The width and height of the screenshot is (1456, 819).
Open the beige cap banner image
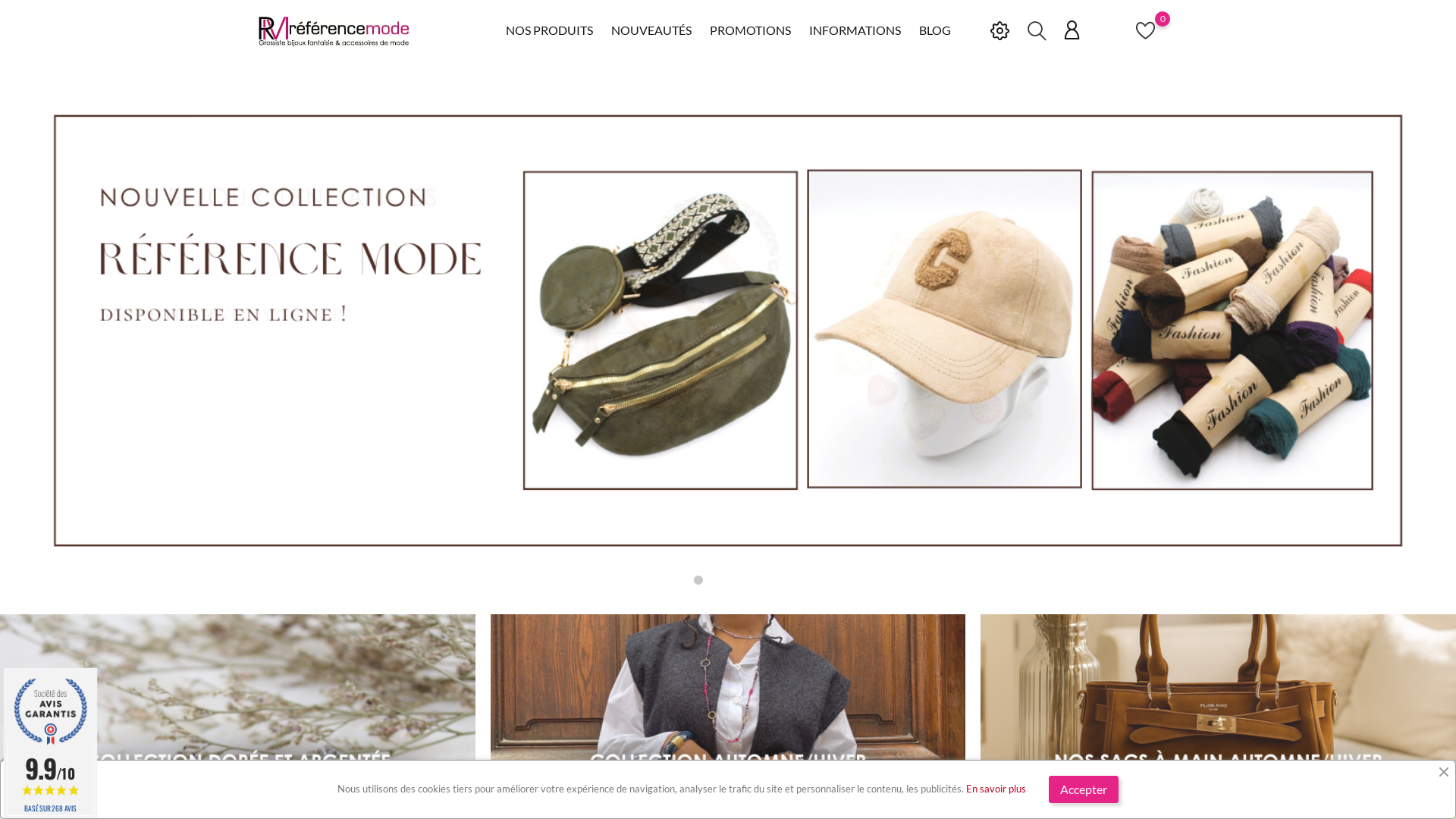[x=944, y=329]
